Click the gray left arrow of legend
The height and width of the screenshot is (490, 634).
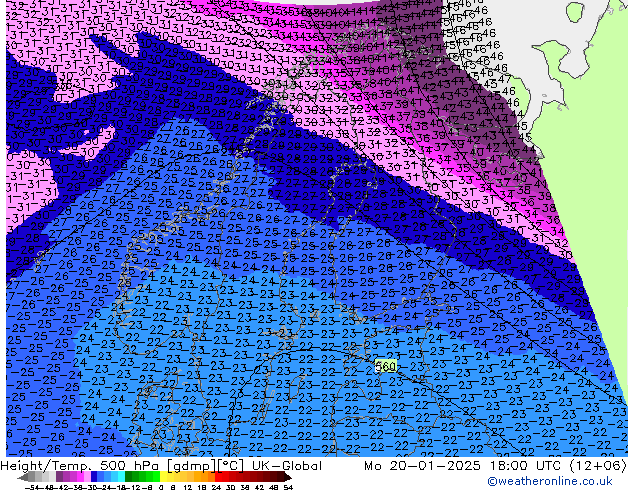pyautogui.click(x=23, y=477)
